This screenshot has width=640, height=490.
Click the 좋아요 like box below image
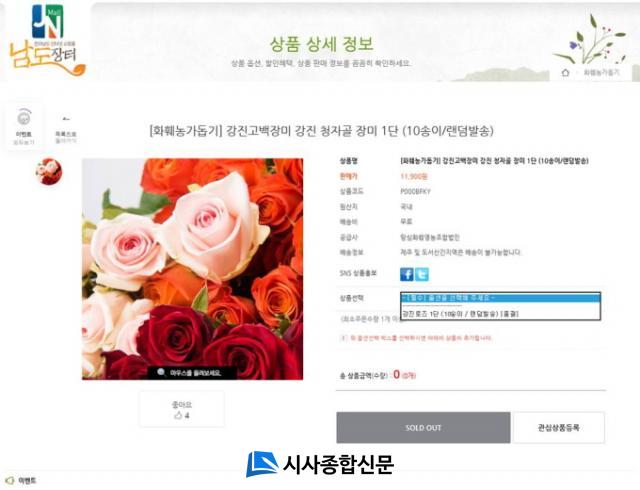pyautogui.click(x=182, y=409)
